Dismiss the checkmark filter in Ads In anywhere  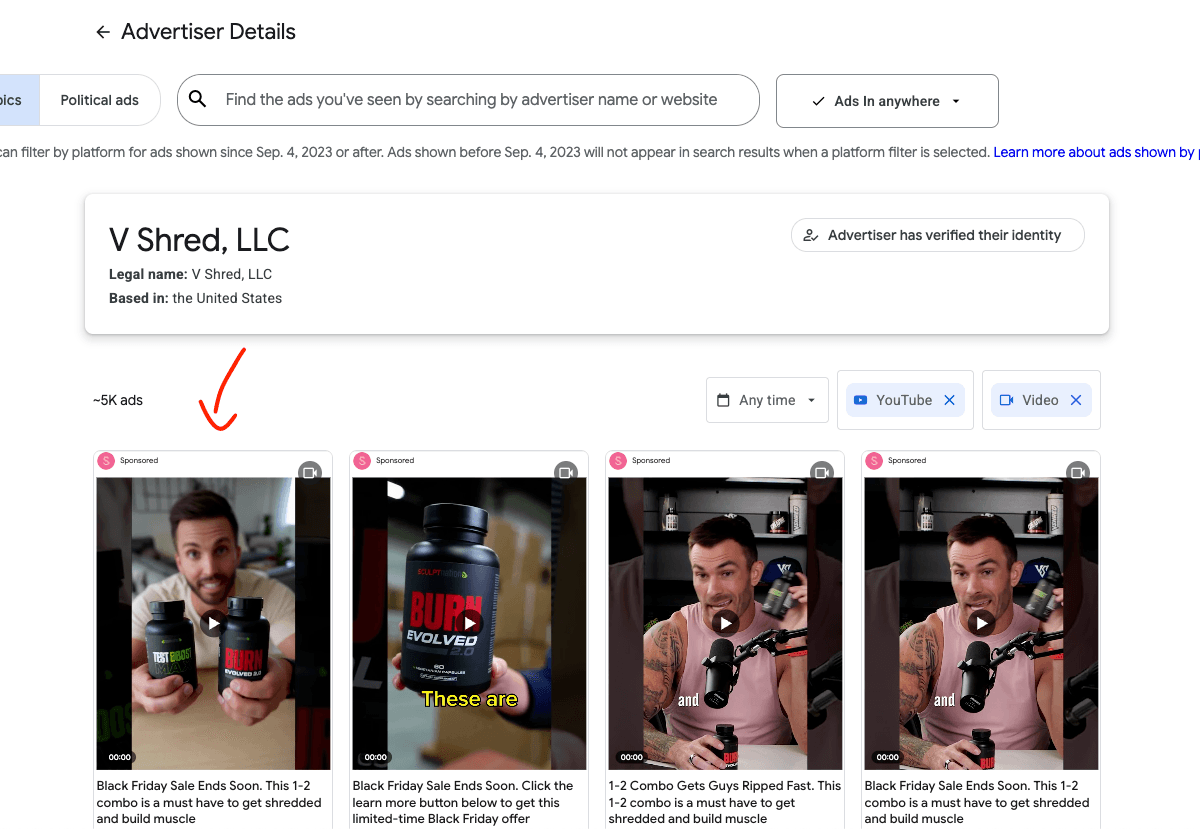pos(816,100)
